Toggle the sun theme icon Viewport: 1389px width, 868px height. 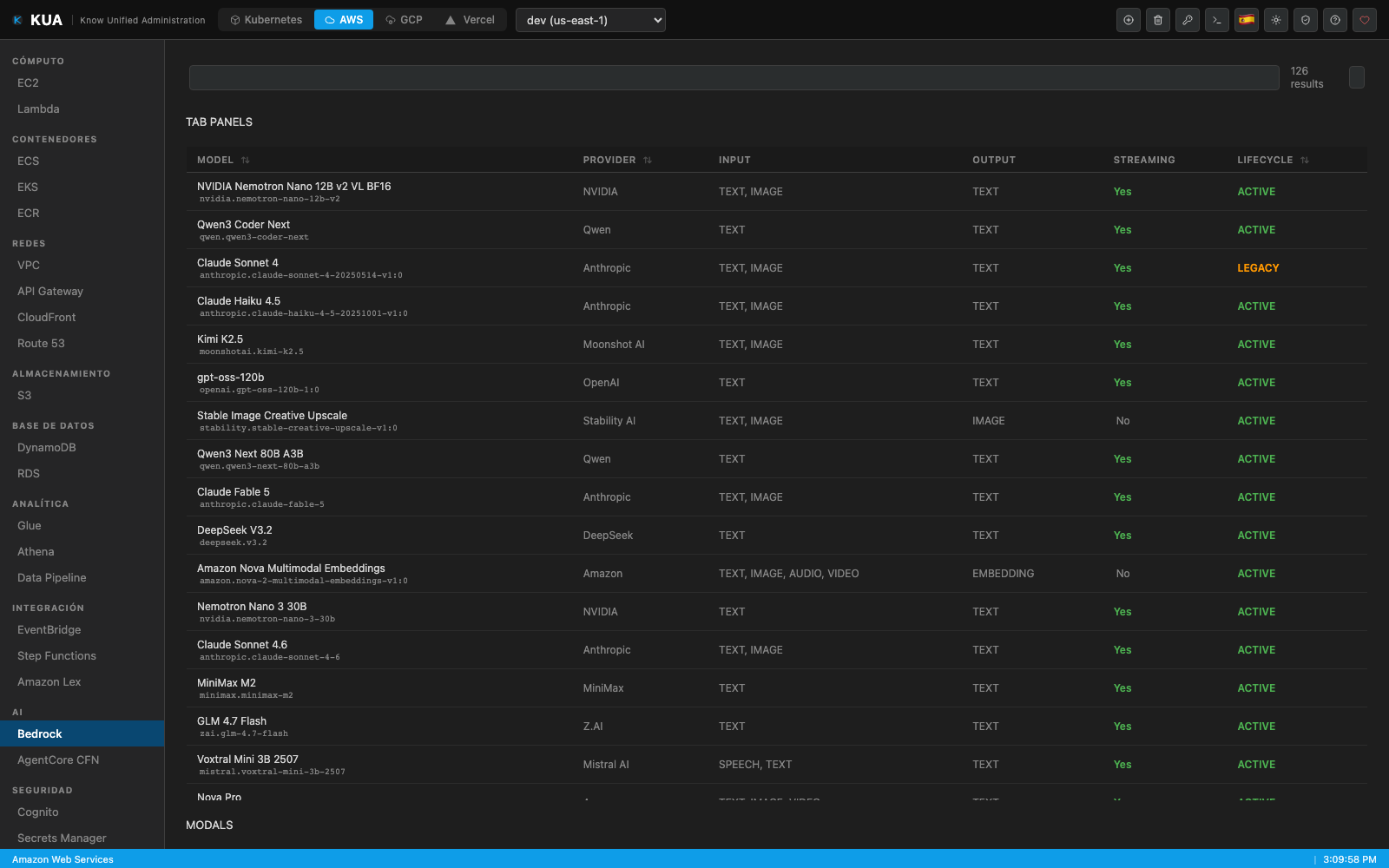coord(1276,20)
